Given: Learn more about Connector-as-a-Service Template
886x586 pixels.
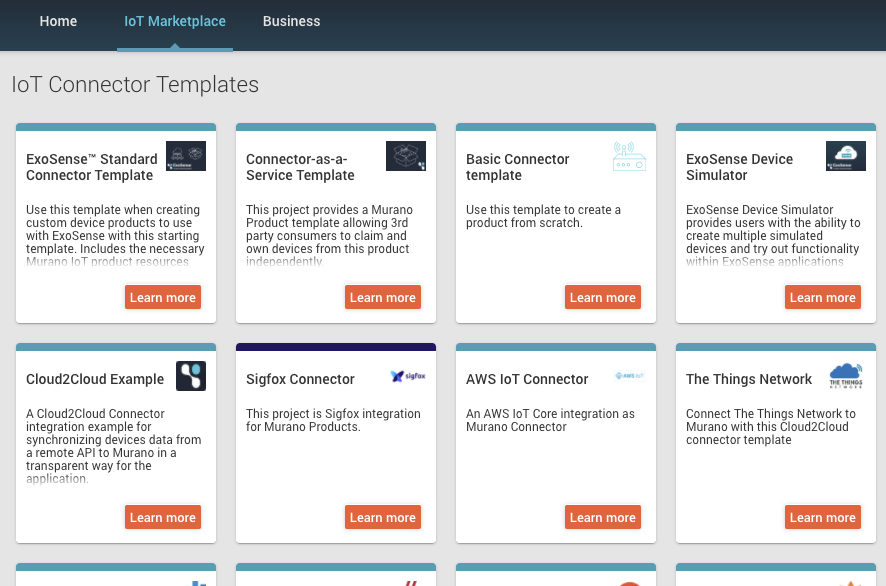Looking at the screenshot, I should [x=383, y=297].
